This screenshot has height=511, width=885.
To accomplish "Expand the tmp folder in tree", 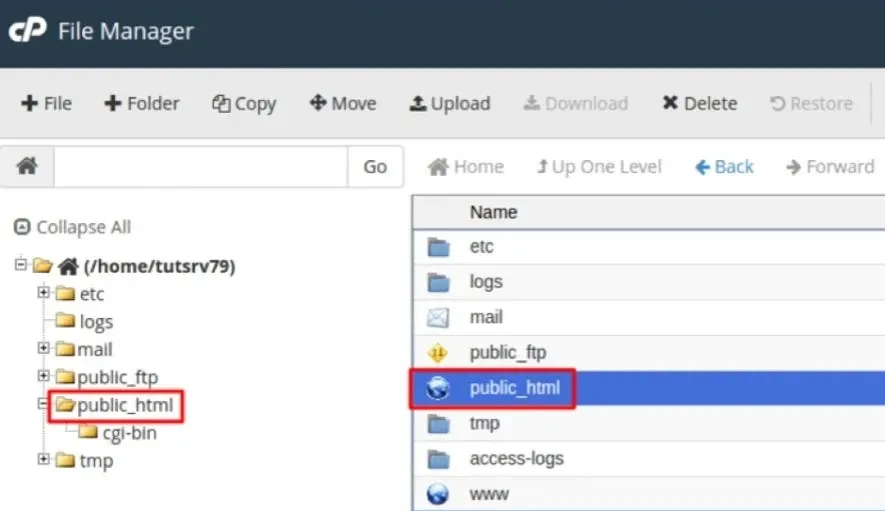I will (43, 460).
